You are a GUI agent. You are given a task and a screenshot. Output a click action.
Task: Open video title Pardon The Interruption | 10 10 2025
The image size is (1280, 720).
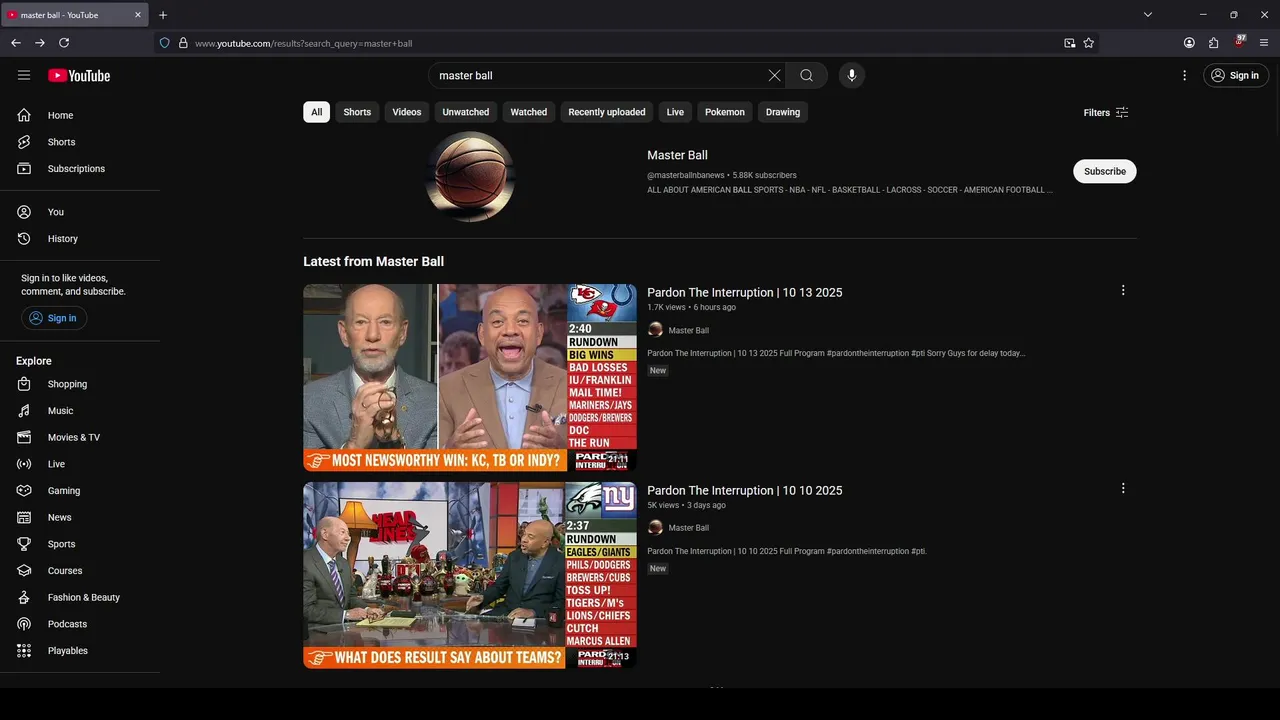[745, 490]
